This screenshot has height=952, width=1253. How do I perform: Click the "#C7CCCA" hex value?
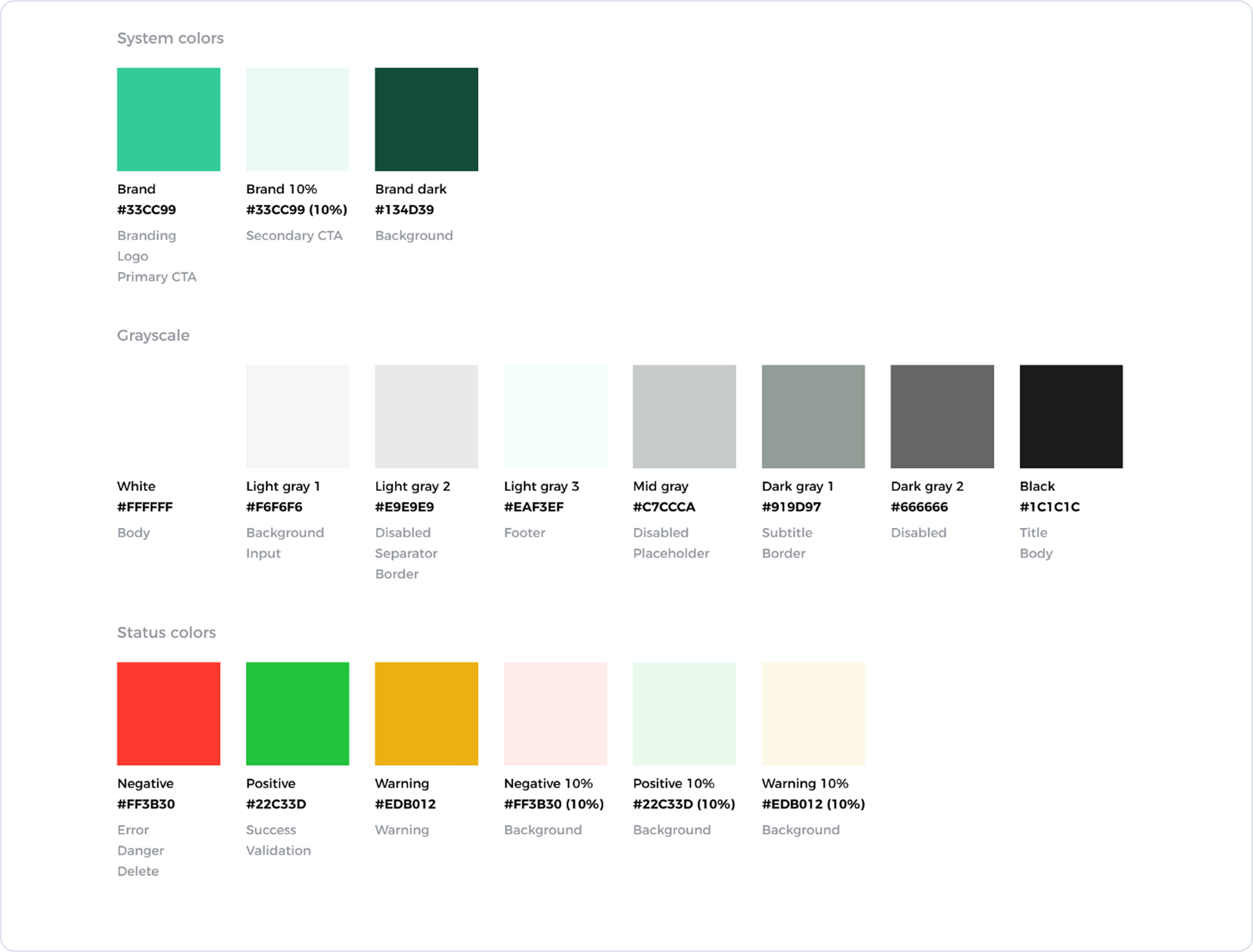click(x=663, y=507)
